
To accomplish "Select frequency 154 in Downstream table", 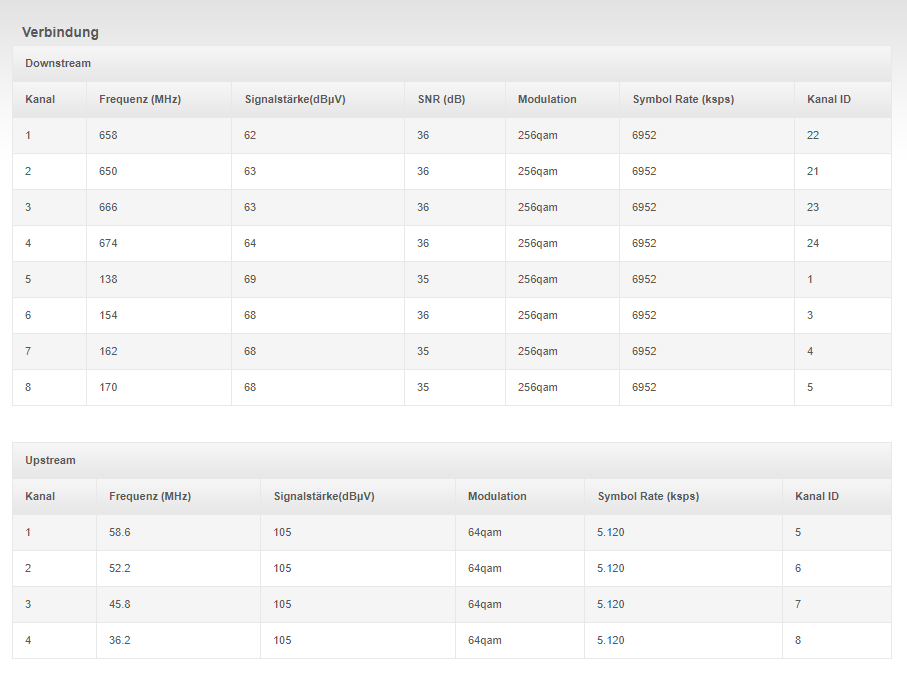I will point(108,315).
